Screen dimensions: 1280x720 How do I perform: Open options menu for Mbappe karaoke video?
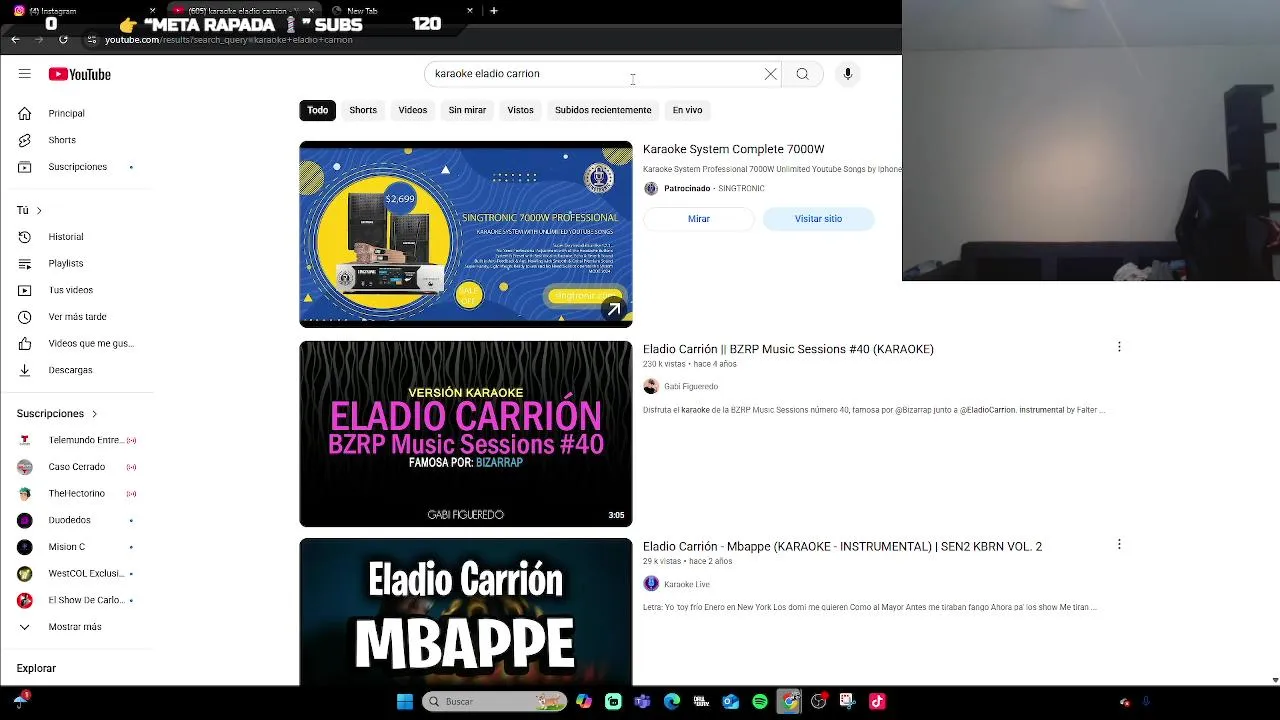(x=1119, y=544)
